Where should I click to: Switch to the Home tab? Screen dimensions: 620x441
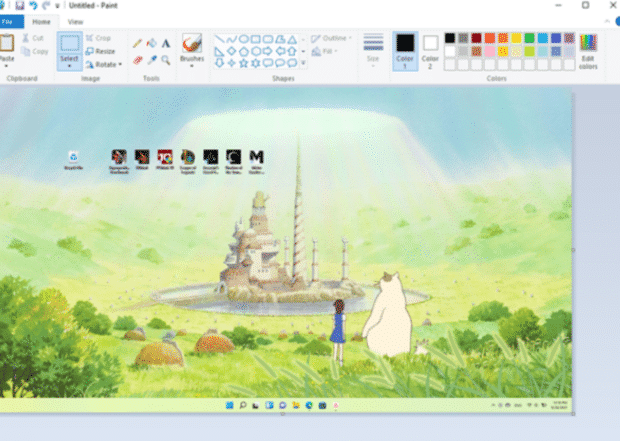[41, 22]
